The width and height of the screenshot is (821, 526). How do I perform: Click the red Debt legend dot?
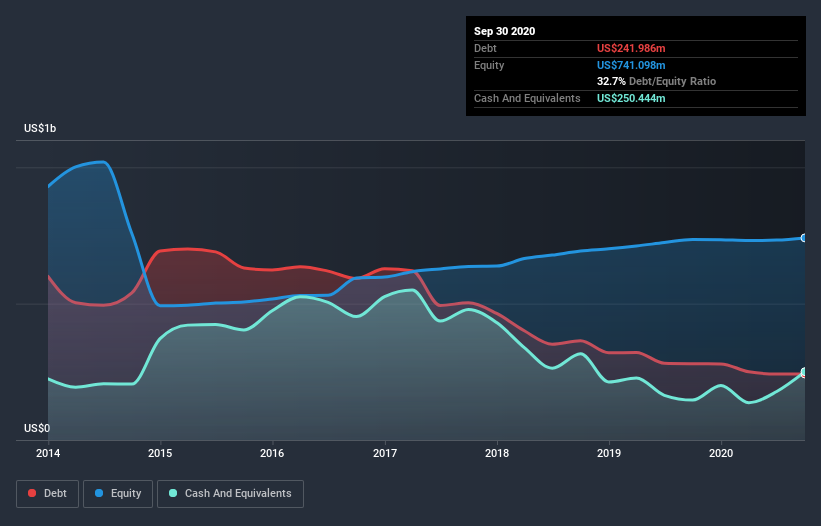click(x=32, y=493)
